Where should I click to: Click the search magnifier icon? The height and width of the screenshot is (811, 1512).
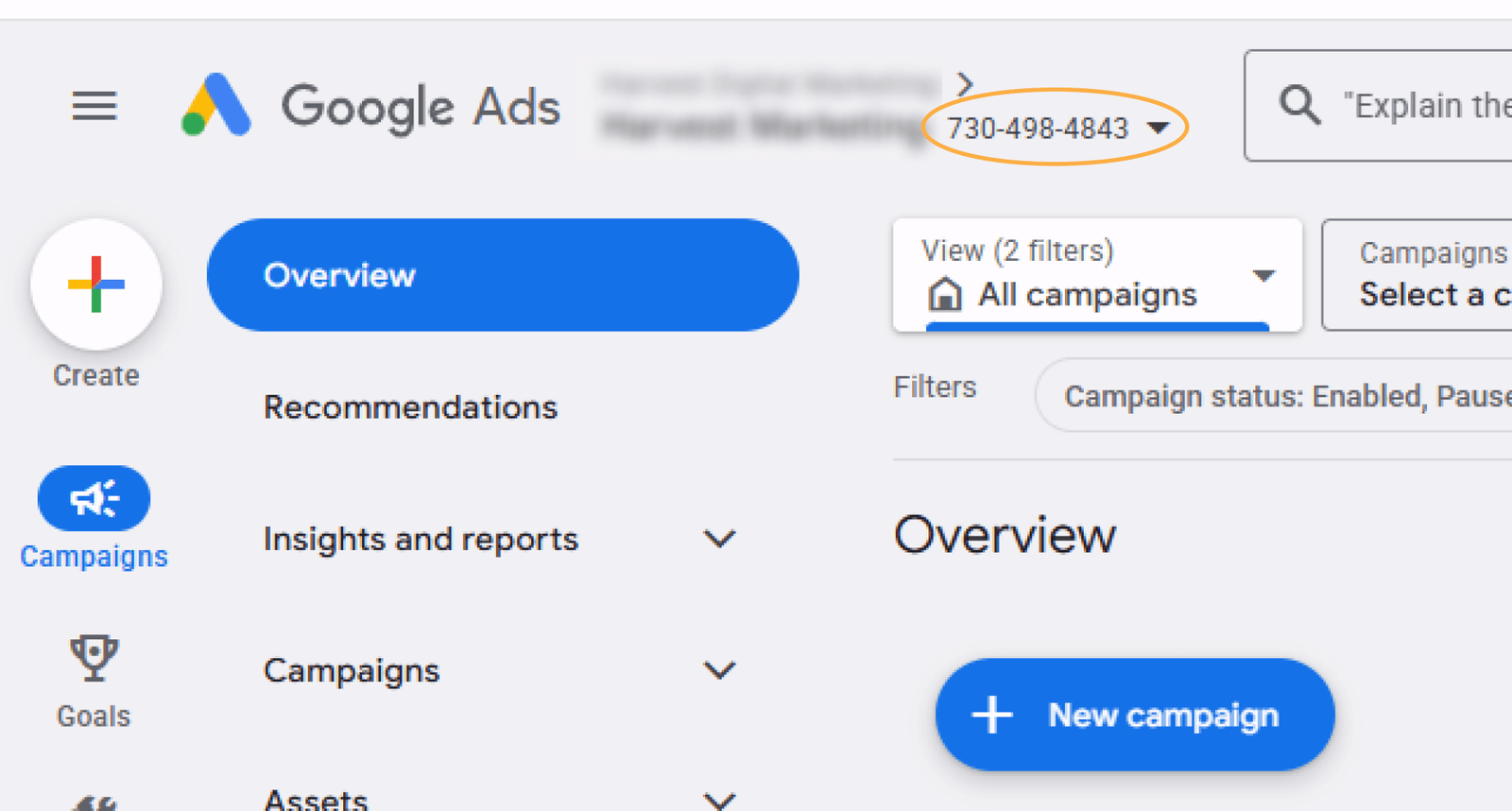point(1300,105)
